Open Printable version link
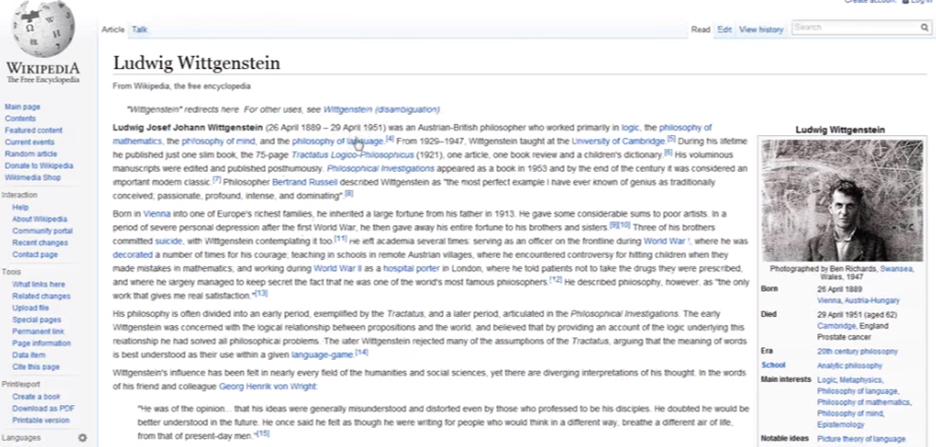 coord(41,420)
